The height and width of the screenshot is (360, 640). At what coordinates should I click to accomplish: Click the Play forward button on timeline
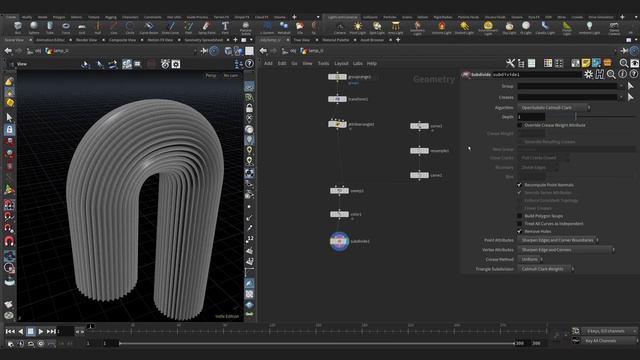(40, 331)
